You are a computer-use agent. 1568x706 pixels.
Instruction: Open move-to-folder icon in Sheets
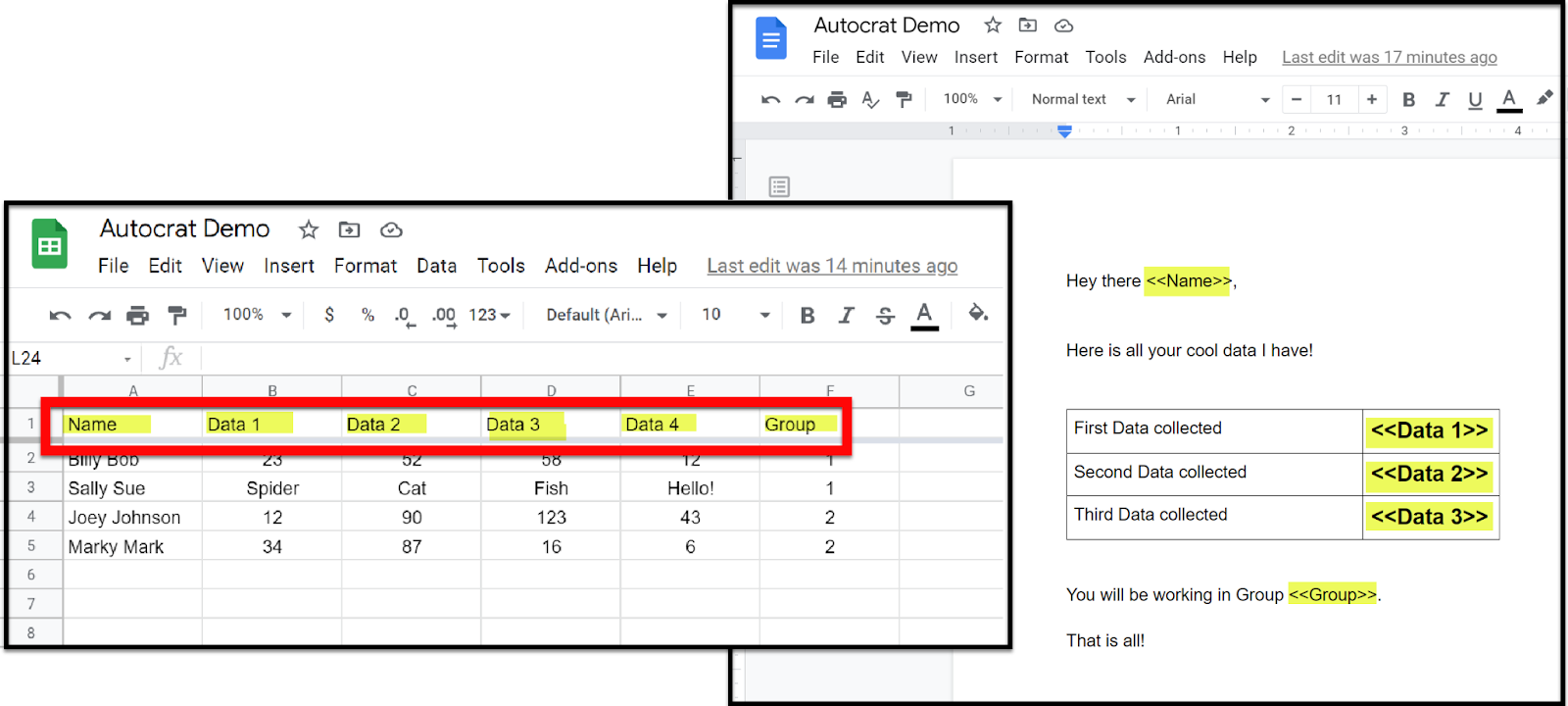pos(349,229)
